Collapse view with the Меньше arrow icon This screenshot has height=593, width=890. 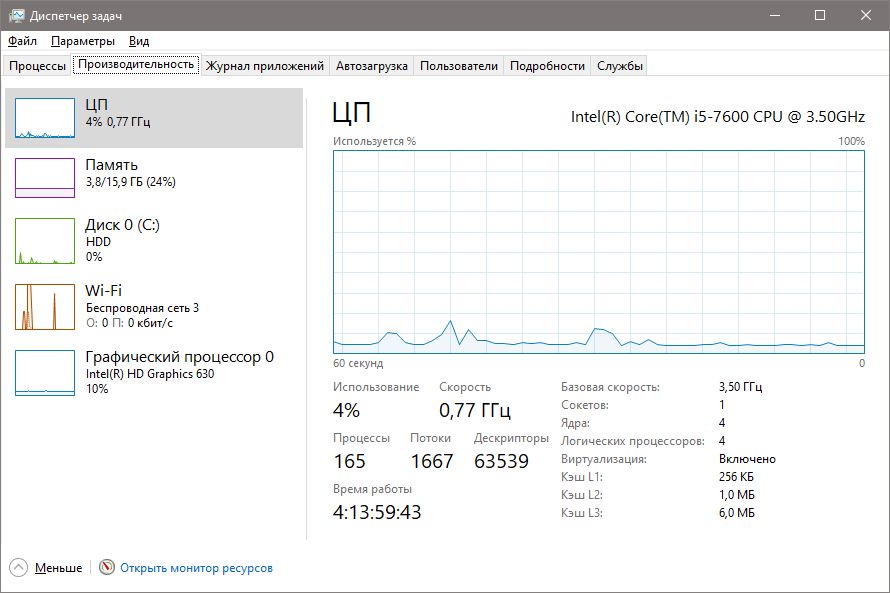[x=19, y=567]
